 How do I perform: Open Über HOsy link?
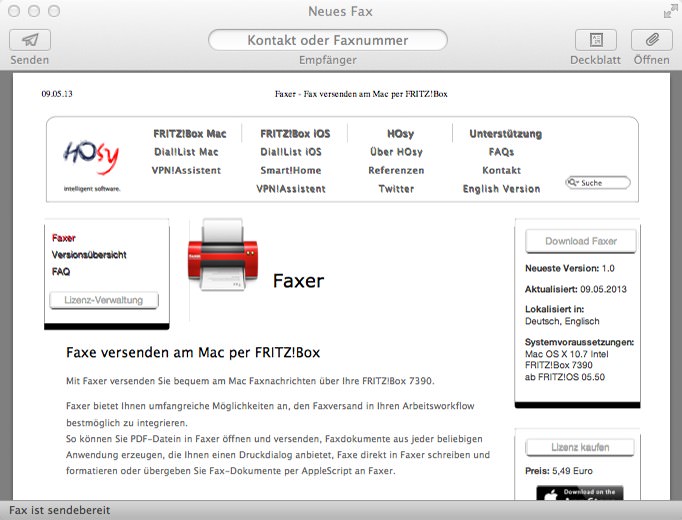pyautogui.click(x=396, y=152)
